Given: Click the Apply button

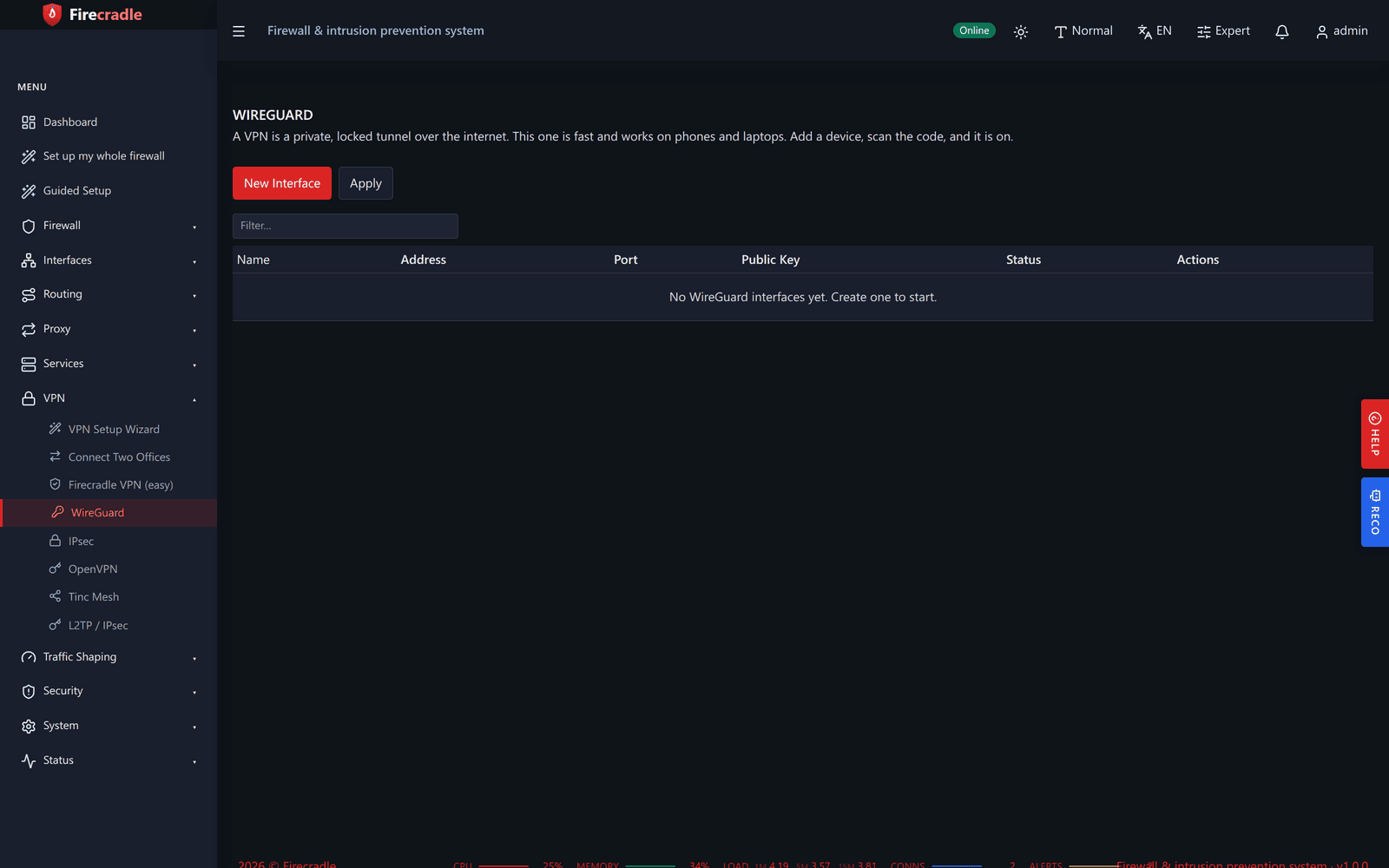Looking at the screenshot, I should click(x=365, y=183).
